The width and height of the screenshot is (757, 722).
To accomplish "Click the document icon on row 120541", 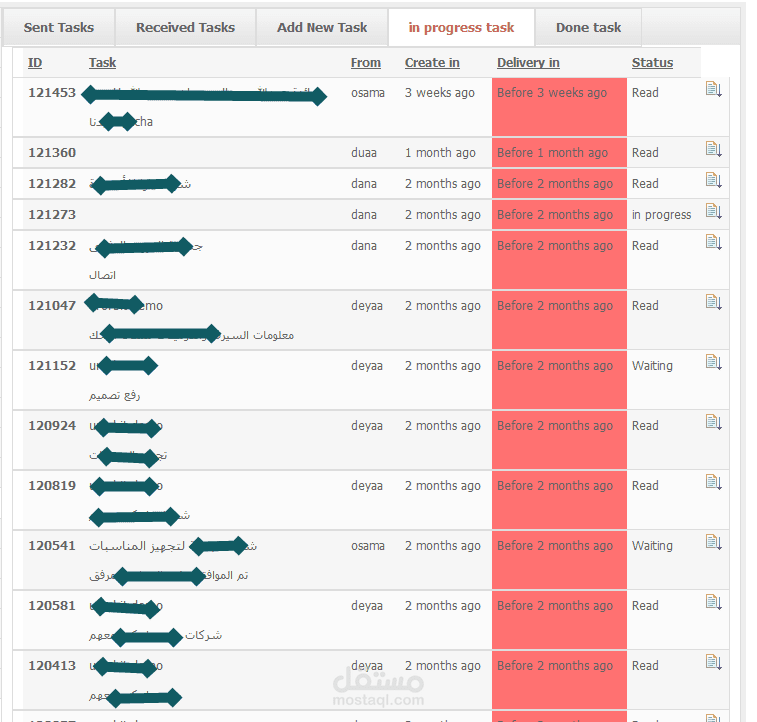I will [x=714, y=542].
